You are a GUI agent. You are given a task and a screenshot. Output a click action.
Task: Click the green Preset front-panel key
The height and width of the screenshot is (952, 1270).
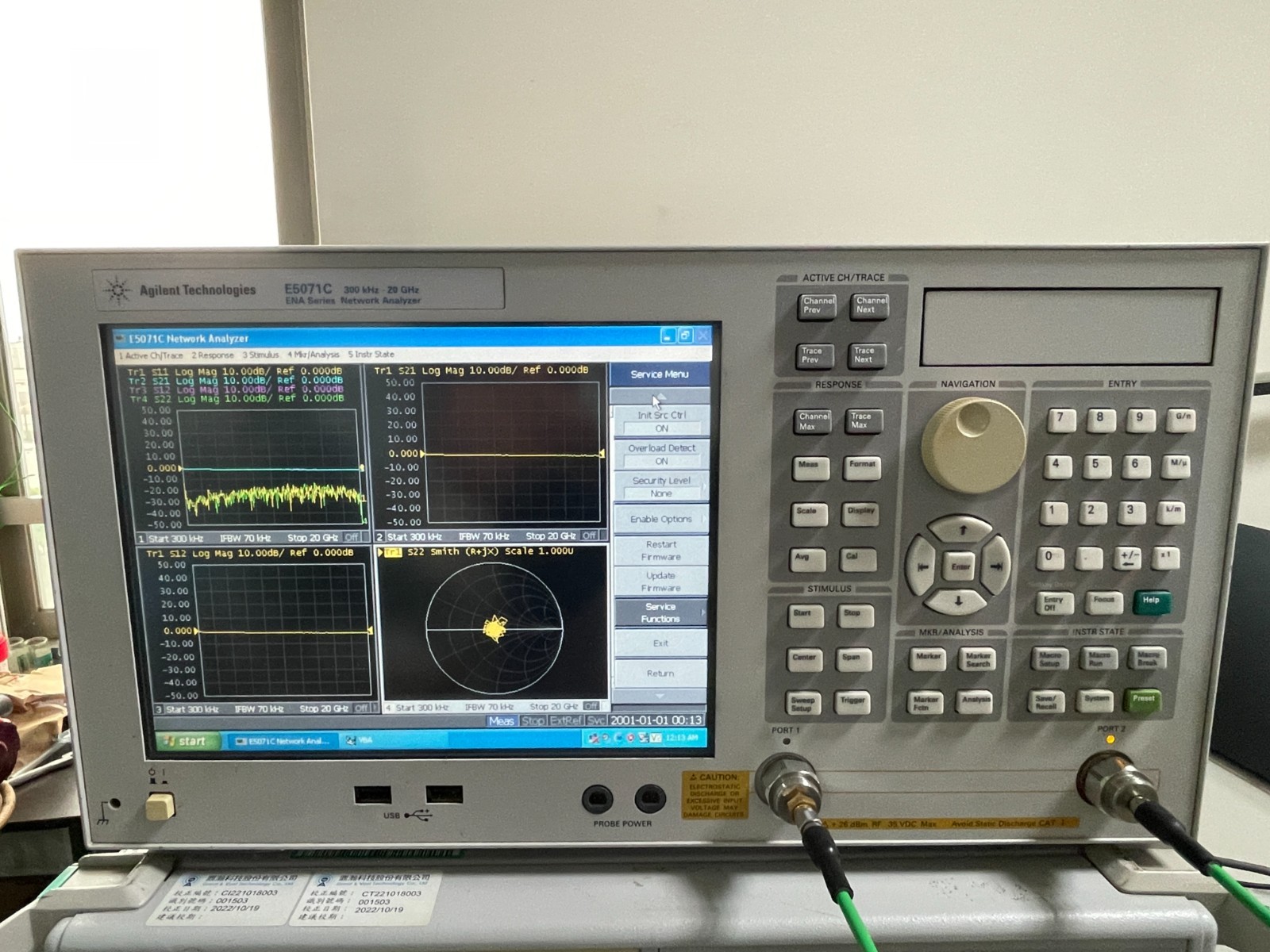[x=1142, y=701]
